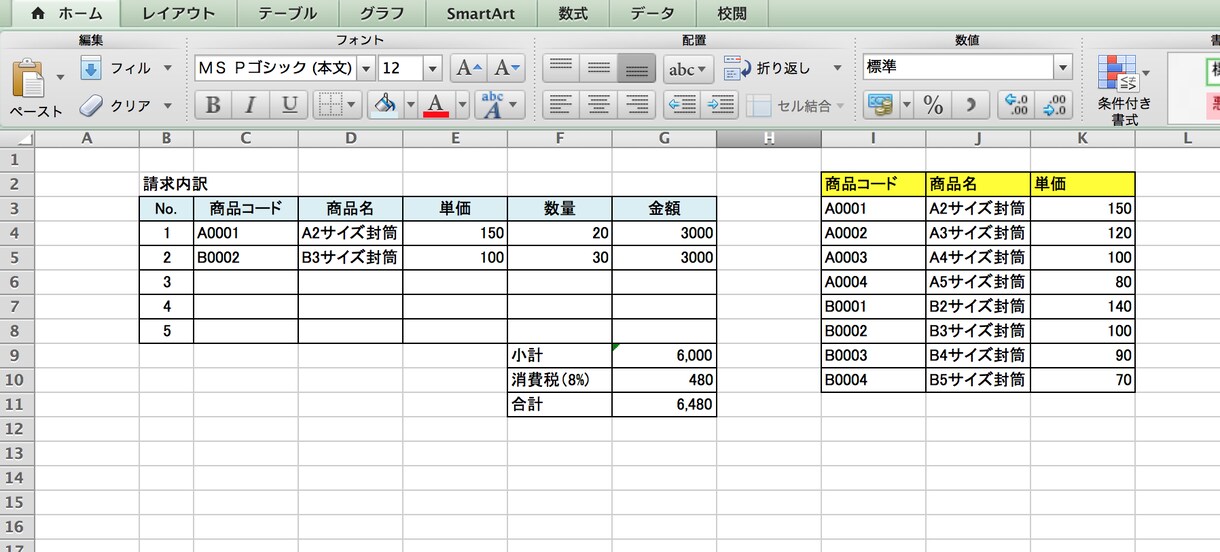The image size is (1220, 552).
Task: Toggle Italic formatting
Action: 250,104
